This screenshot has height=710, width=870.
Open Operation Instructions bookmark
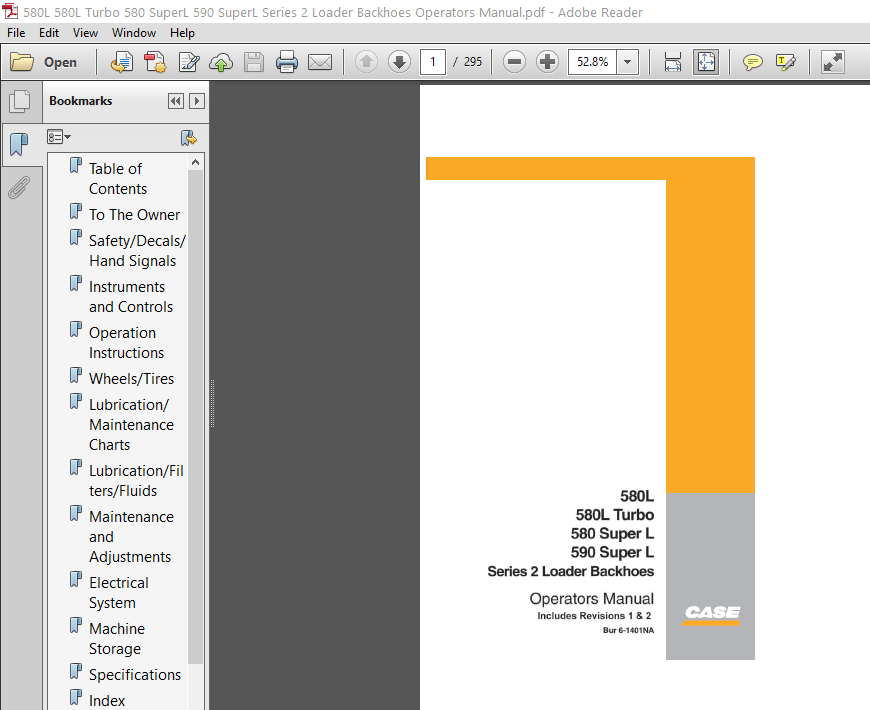click(127, 342)
